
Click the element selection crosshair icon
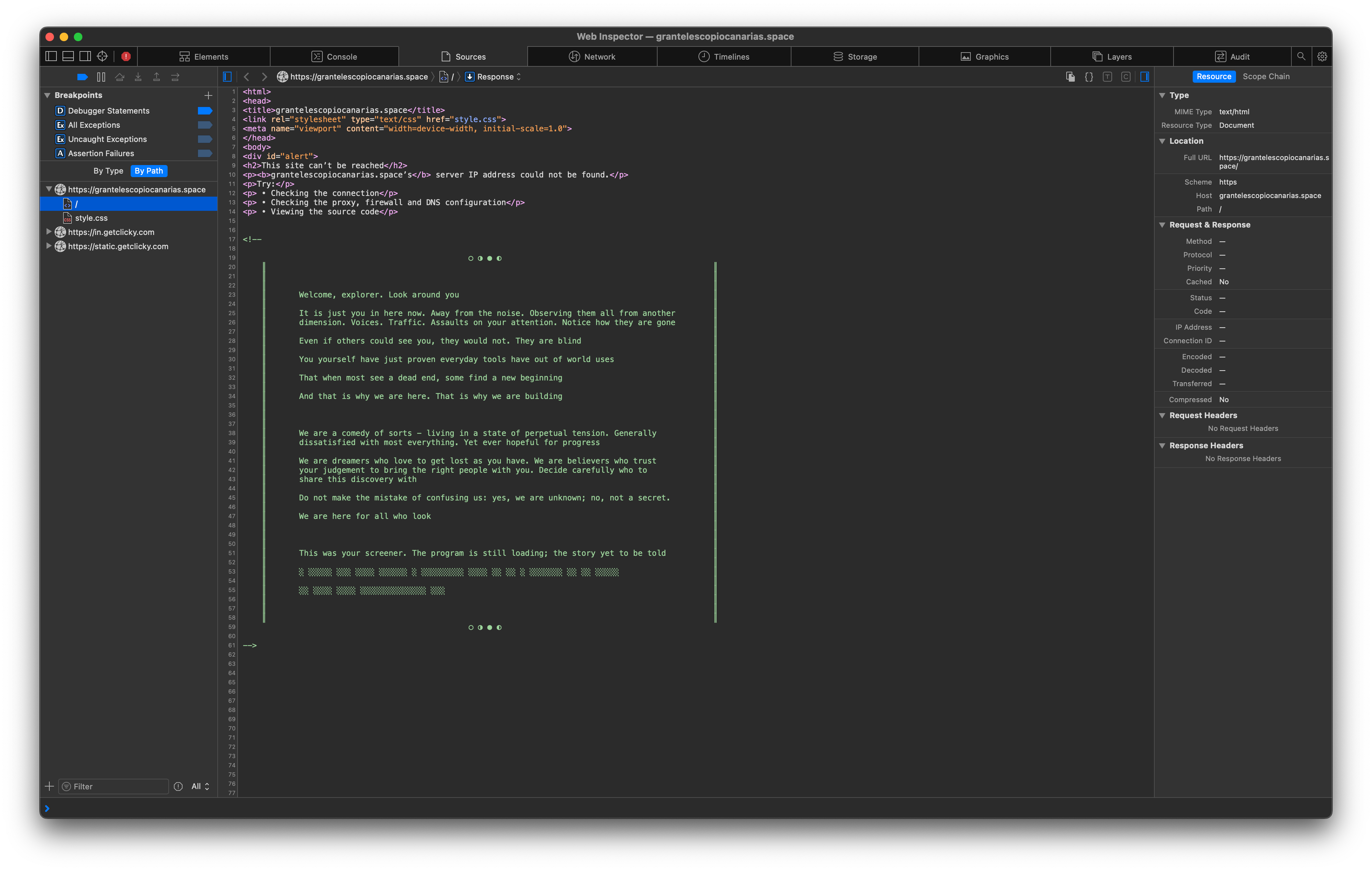(102, 56)
